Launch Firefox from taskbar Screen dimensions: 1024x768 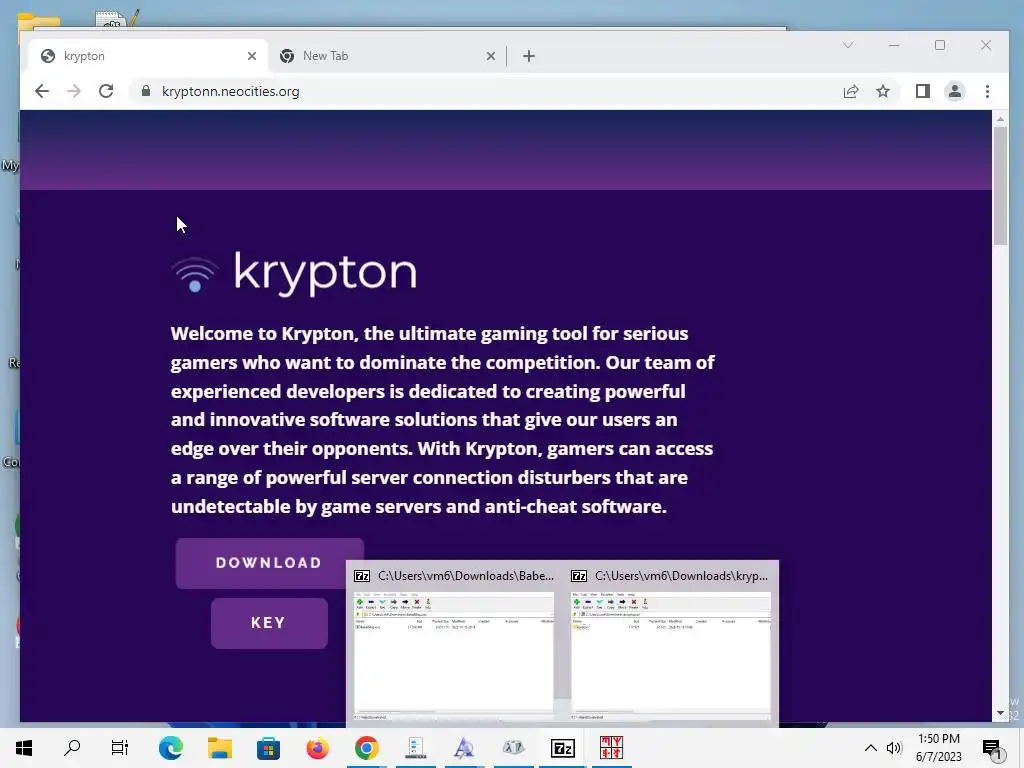click(317, 748)
